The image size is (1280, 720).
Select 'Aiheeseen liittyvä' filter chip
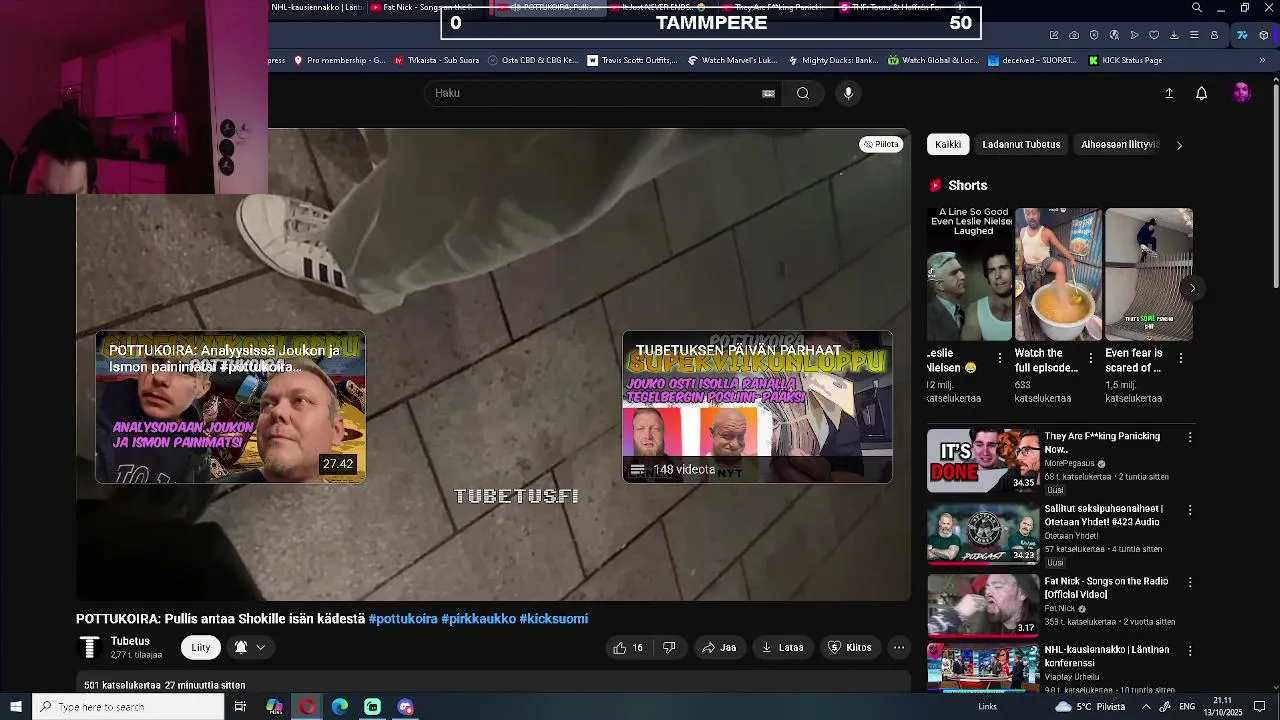[x=1119, y=145]
